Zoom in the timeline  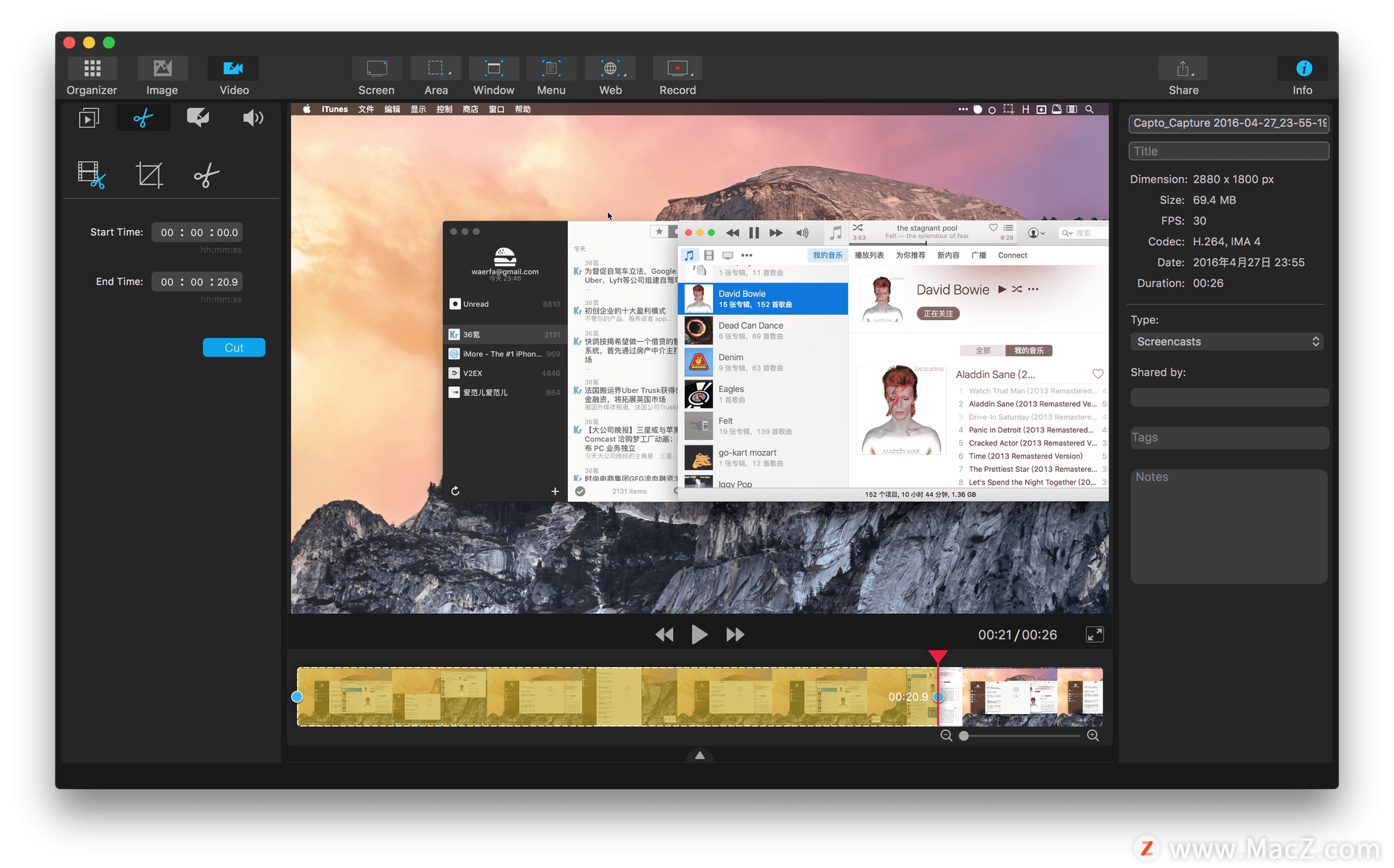point(1093,735)
